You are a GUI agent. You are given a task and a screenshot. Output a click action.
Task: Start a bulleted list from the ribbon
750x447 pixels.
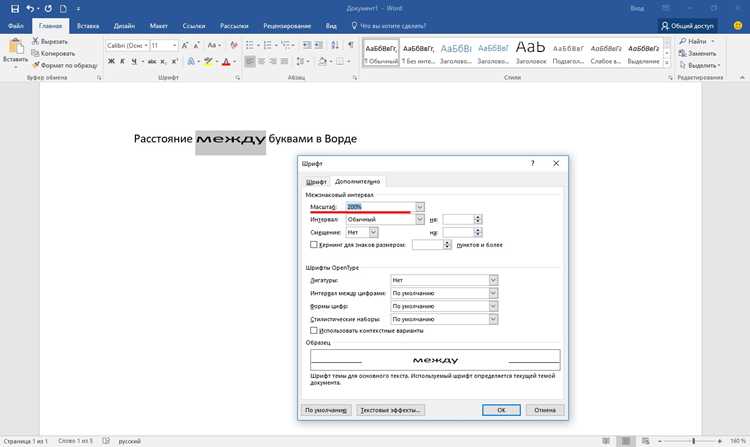pyautogui.click(x=249, y=45)
